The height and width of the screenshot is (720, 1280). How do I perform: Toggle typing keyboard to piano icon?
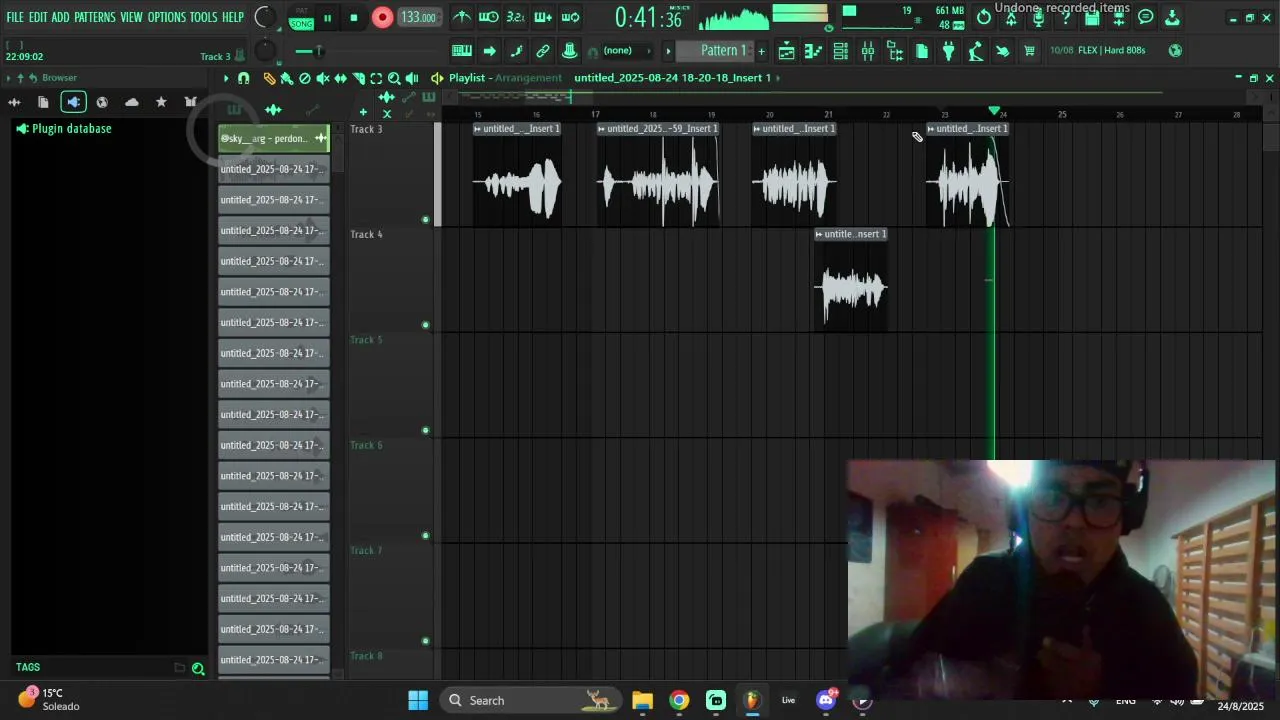[x=462, y=51]
